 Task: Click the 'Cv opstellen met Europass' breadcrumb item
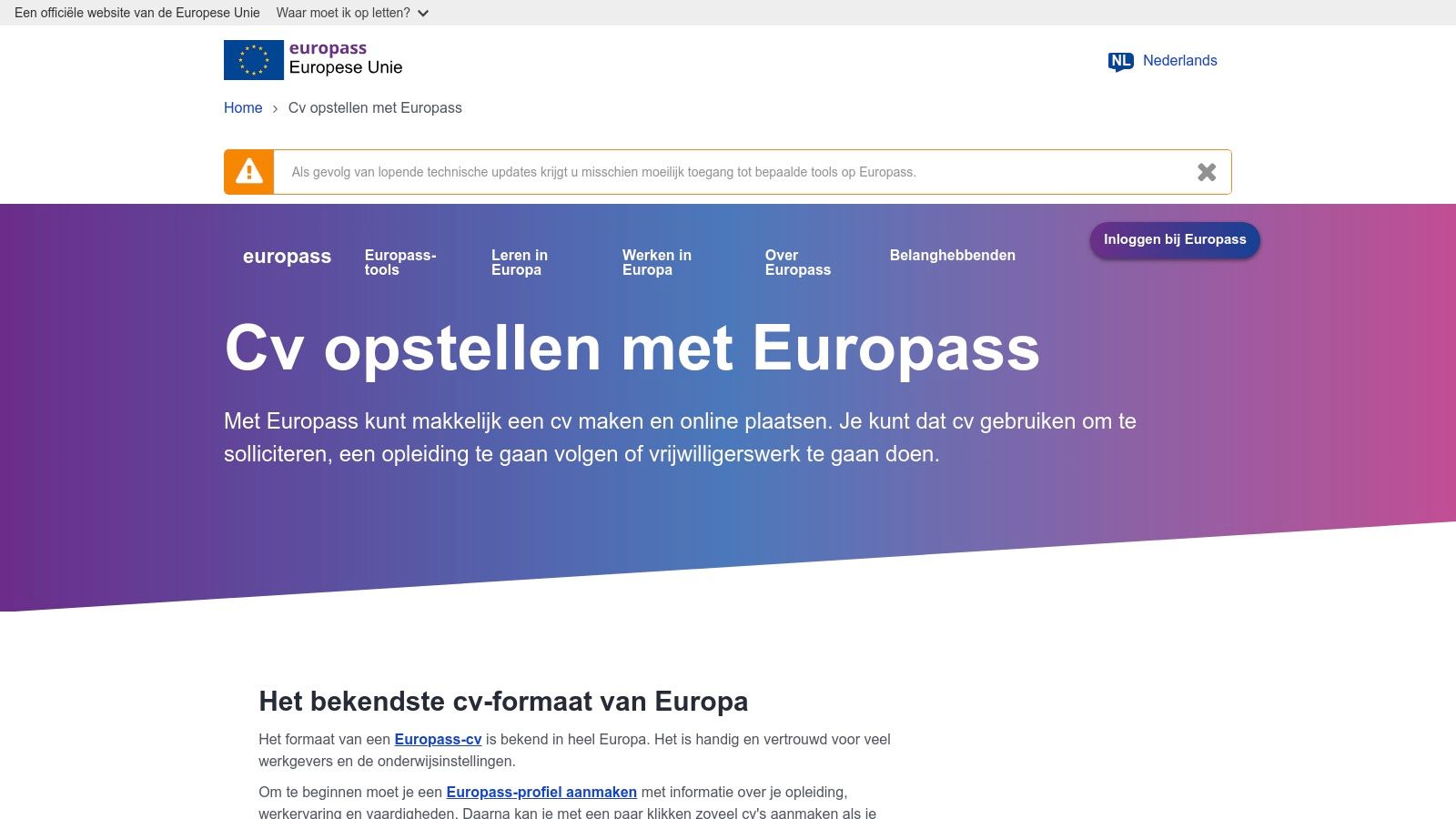tap(375, 107)
